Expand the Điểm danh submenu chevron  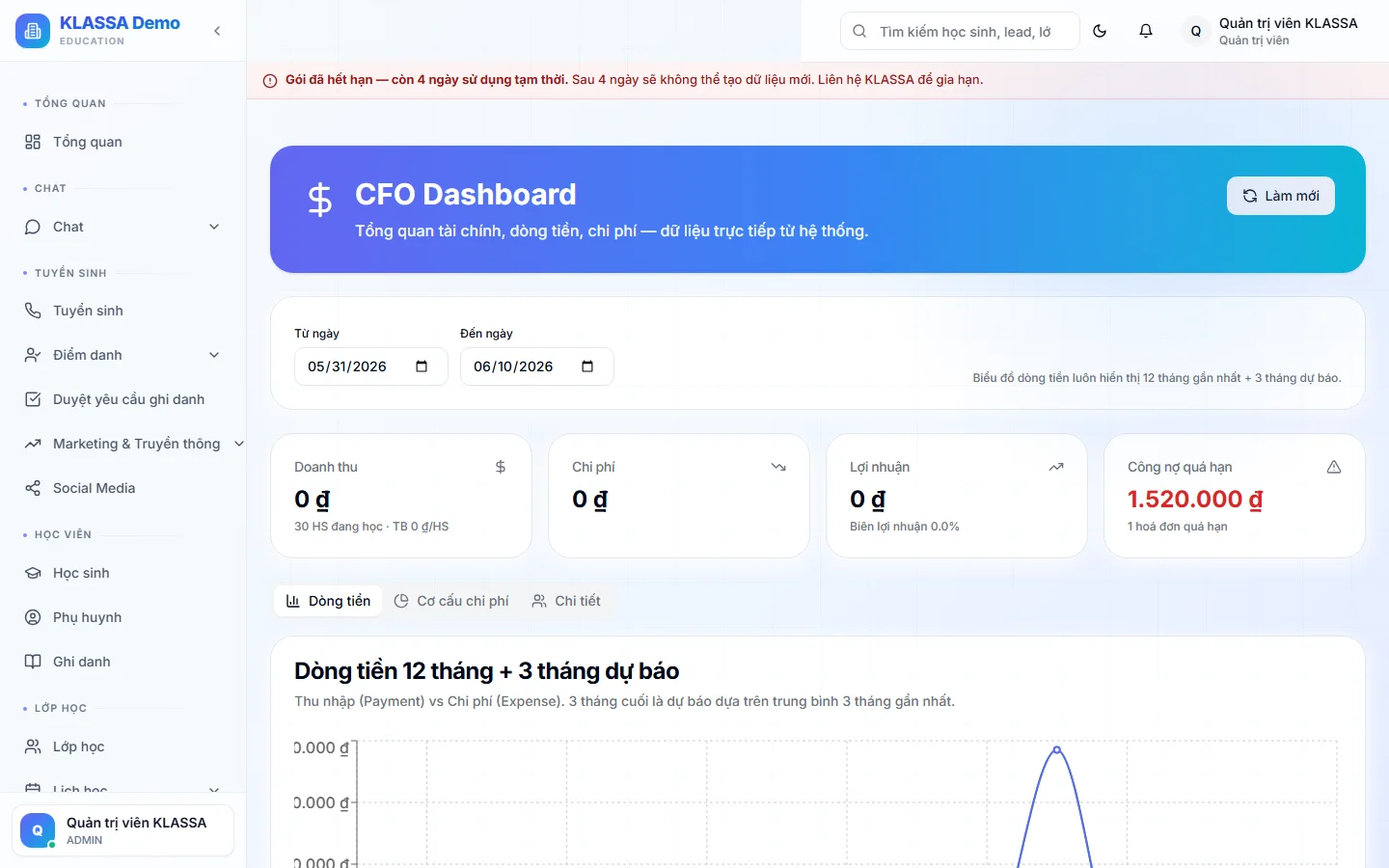click(214, 355)
